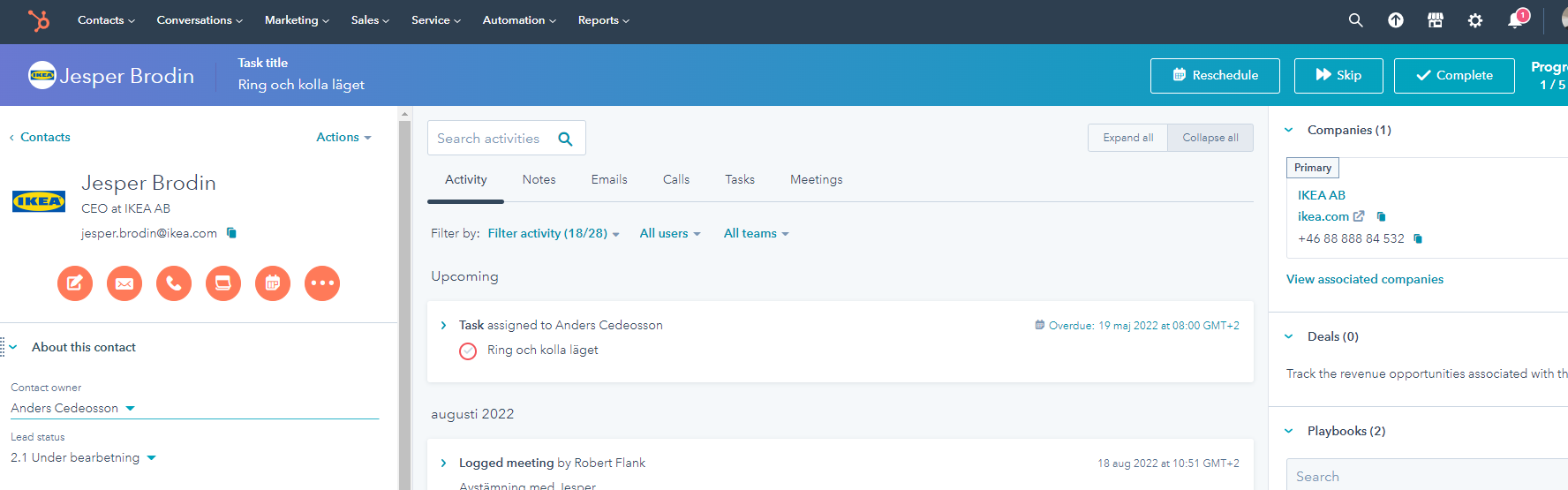Click Expand all
This screenshot has width=1568, height=490.
pyautogui.click(x=1127, y=138)
